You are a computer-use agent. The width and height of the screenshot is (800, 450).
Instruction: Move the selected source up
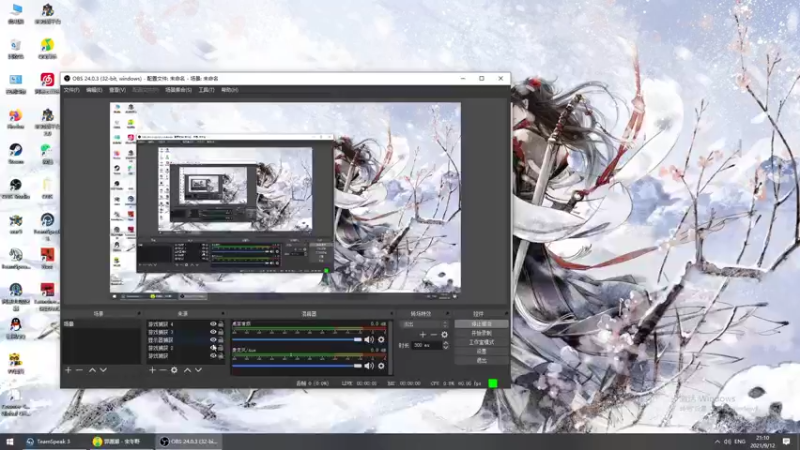187,370
